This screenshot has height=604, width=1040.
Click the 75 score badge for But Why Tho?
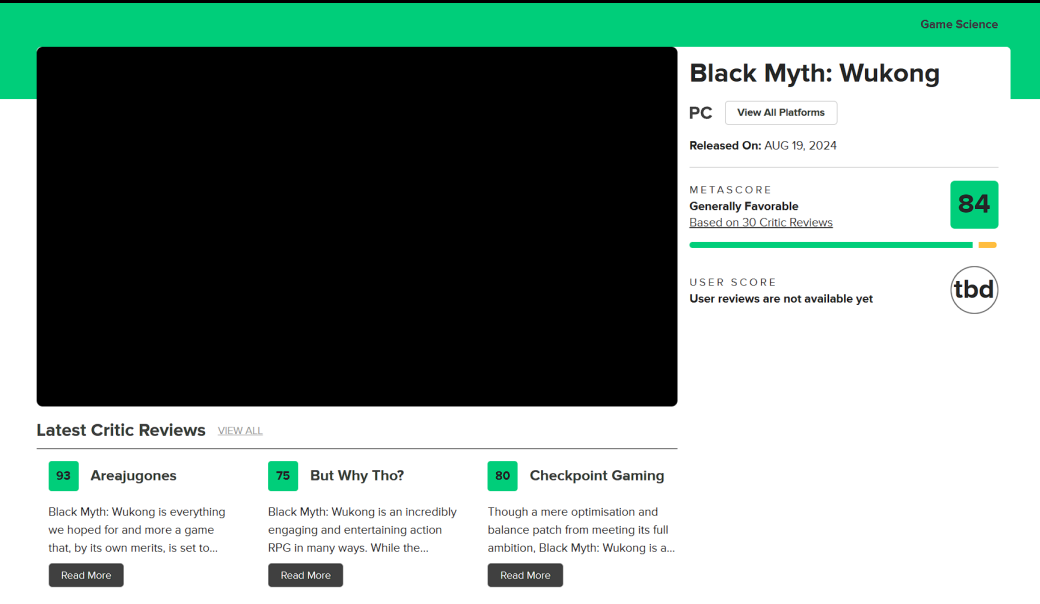283,476
